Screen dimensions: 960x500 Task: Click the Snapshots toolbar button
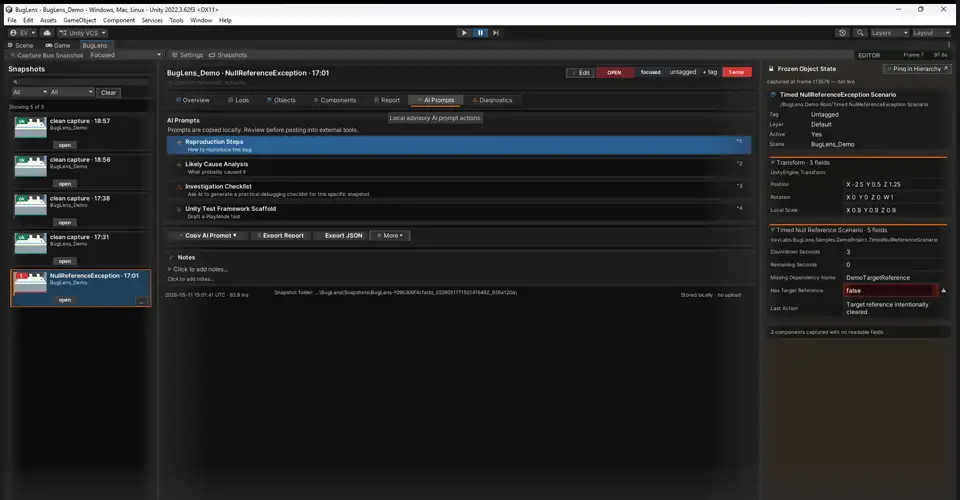pos(228,55)
